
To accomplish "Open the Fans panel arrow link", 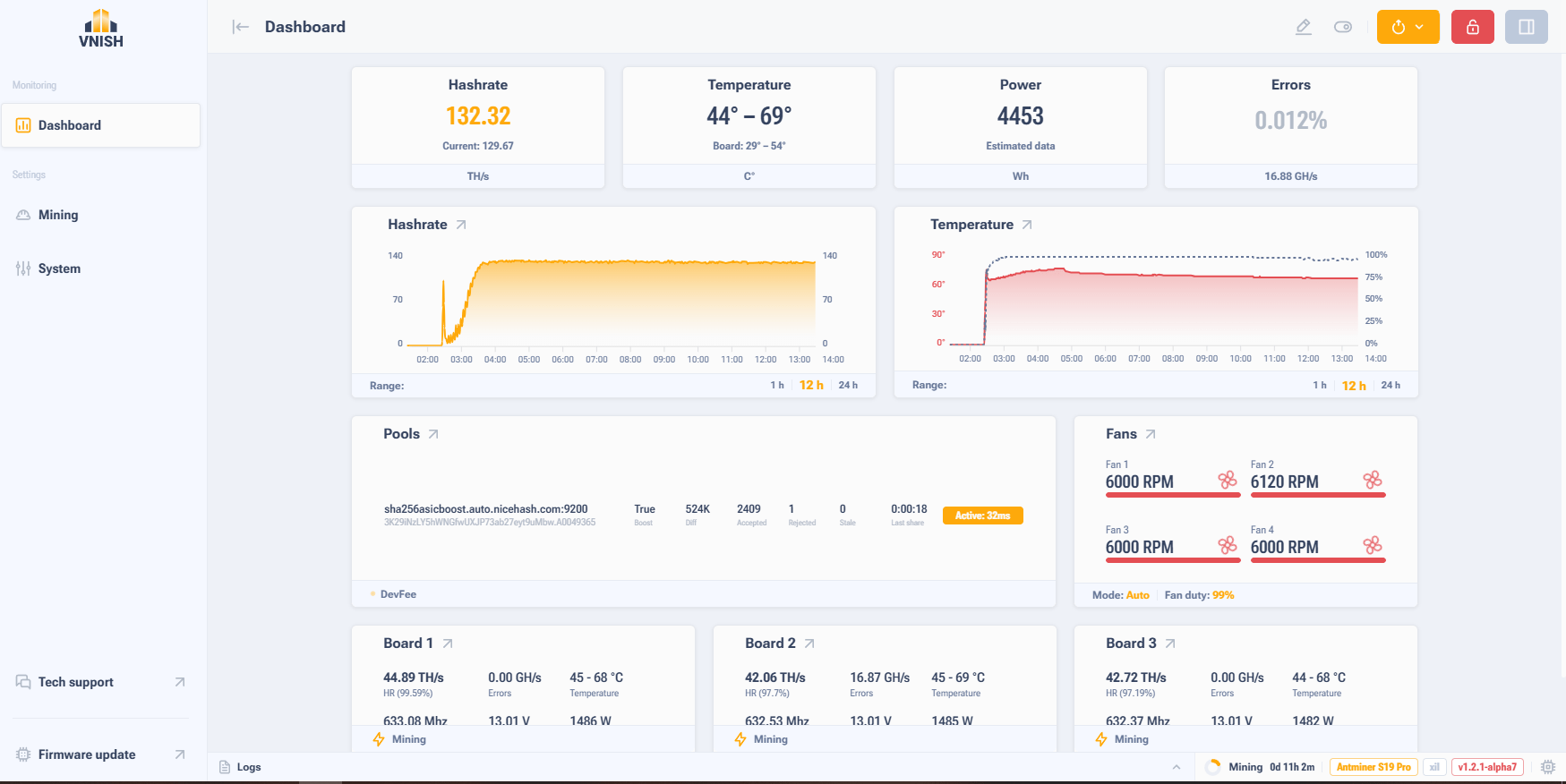I will (x=1151, y=434).
